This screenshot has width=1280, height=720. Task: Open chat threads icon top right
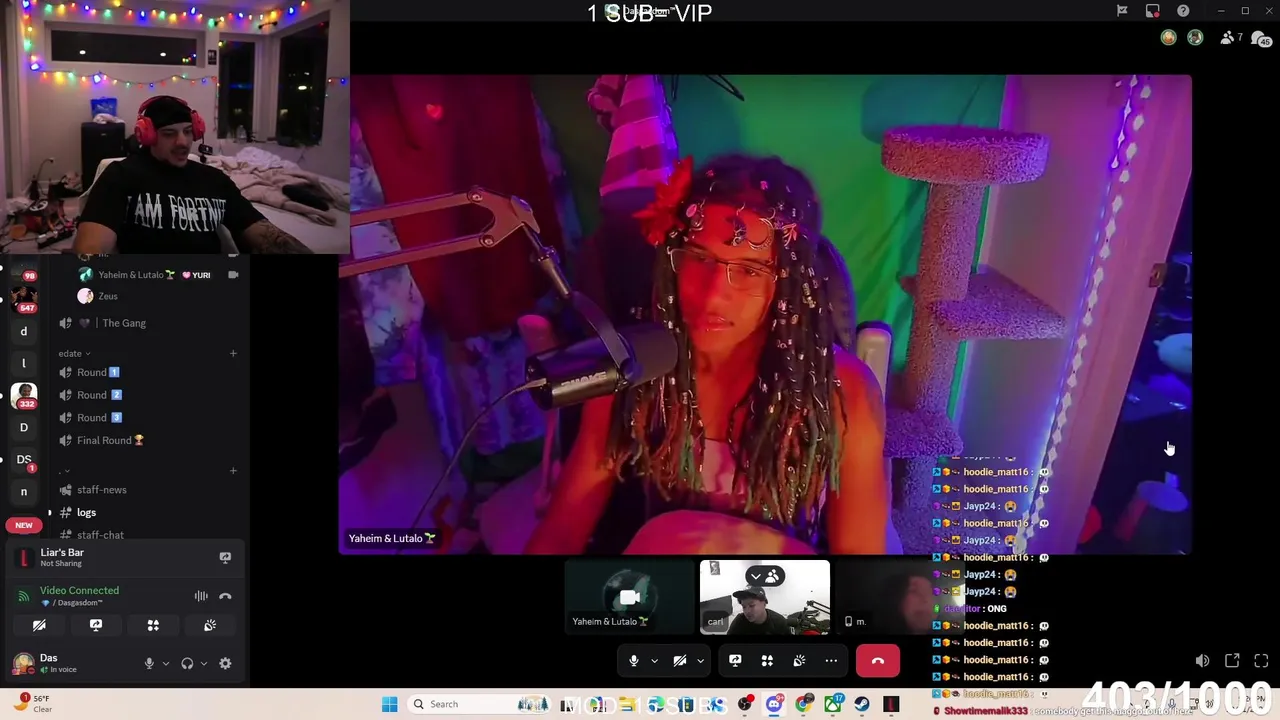(x=1261, y=38)
